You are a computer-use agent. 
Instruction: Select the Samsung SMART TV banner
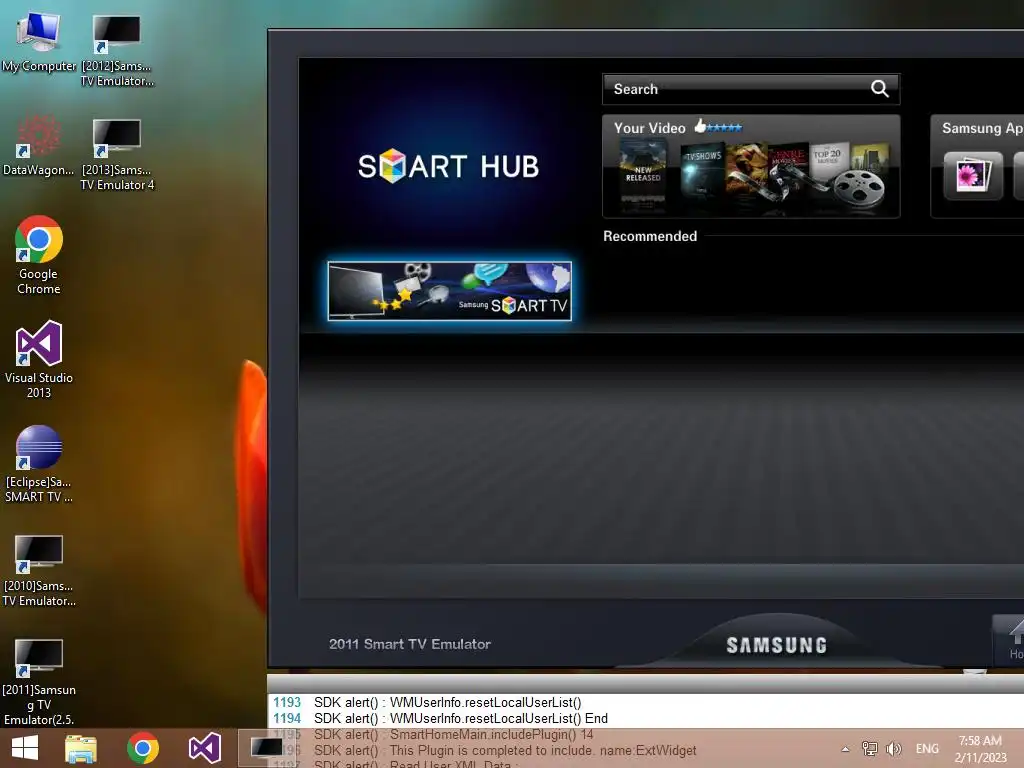pos(449,291)
